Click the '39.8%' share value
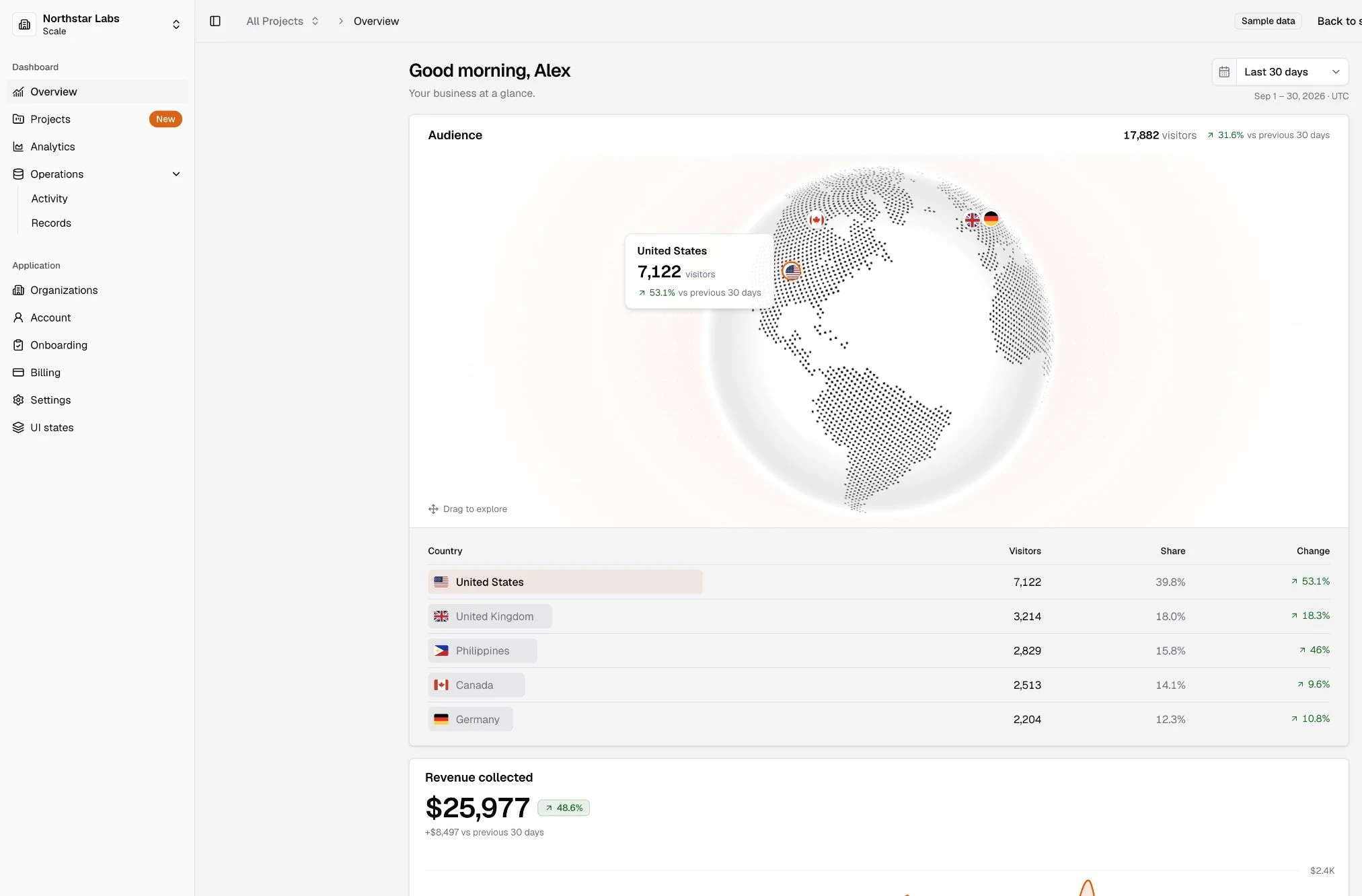The width and height of the screenshot is (1362, 896). click(1170, 582)
